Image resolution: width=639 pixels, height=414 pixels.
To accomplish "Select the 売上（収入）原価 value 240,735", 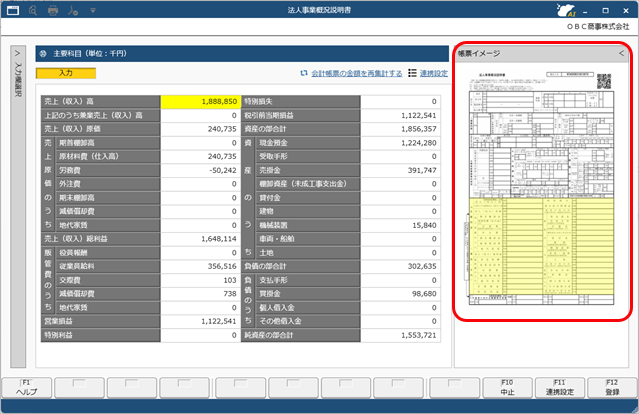I will point(201,129).
